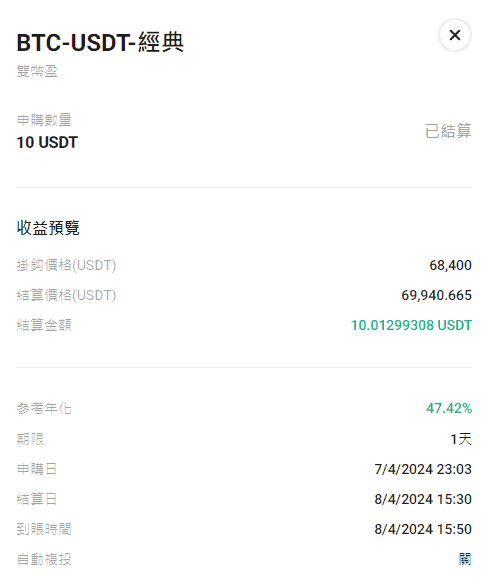
Task: Click the settlement date 8/4/2024 15:30
Action: pos(423,499)
